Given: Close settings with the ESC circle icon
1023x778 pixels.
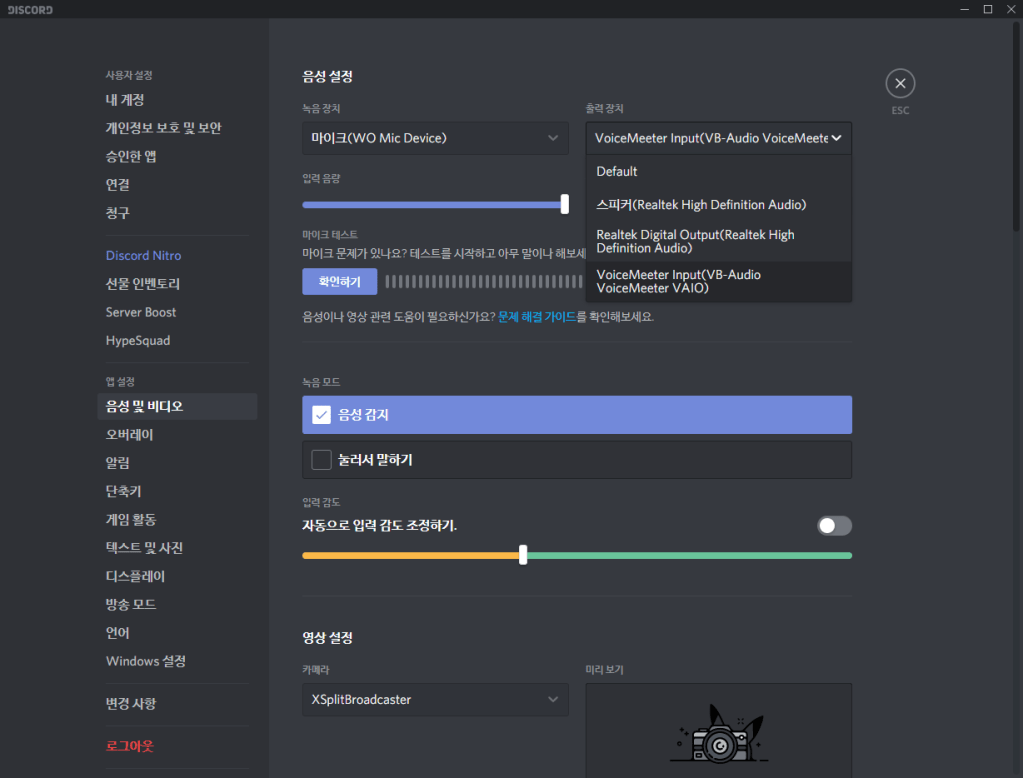Looking at the screenshot, I should (900, 84).
